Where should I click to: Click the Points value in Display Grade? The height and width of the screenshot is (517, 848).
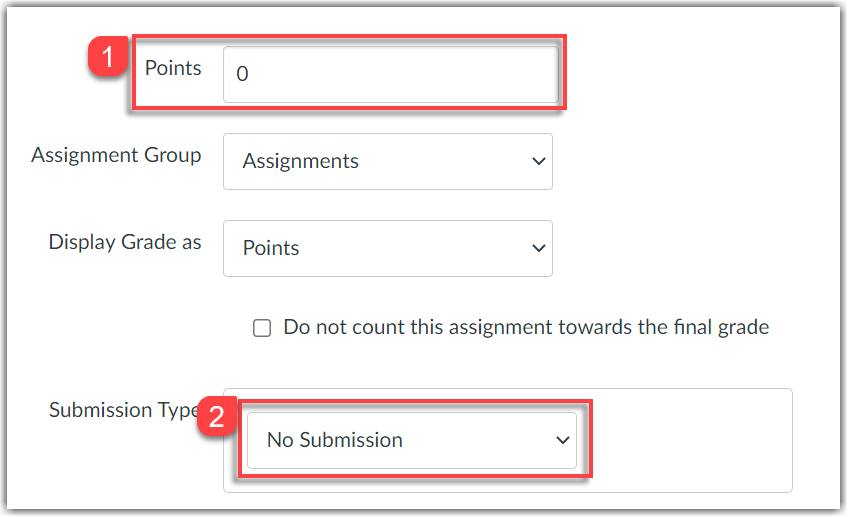271,248
